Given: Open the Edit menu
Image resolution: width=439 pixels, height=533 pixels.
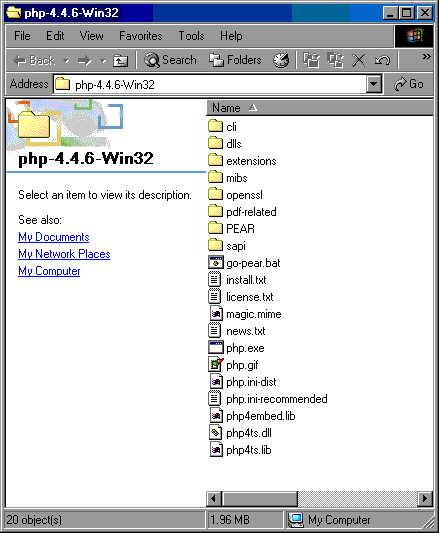Looking at the screenshot, I should (x=55, y=36).
